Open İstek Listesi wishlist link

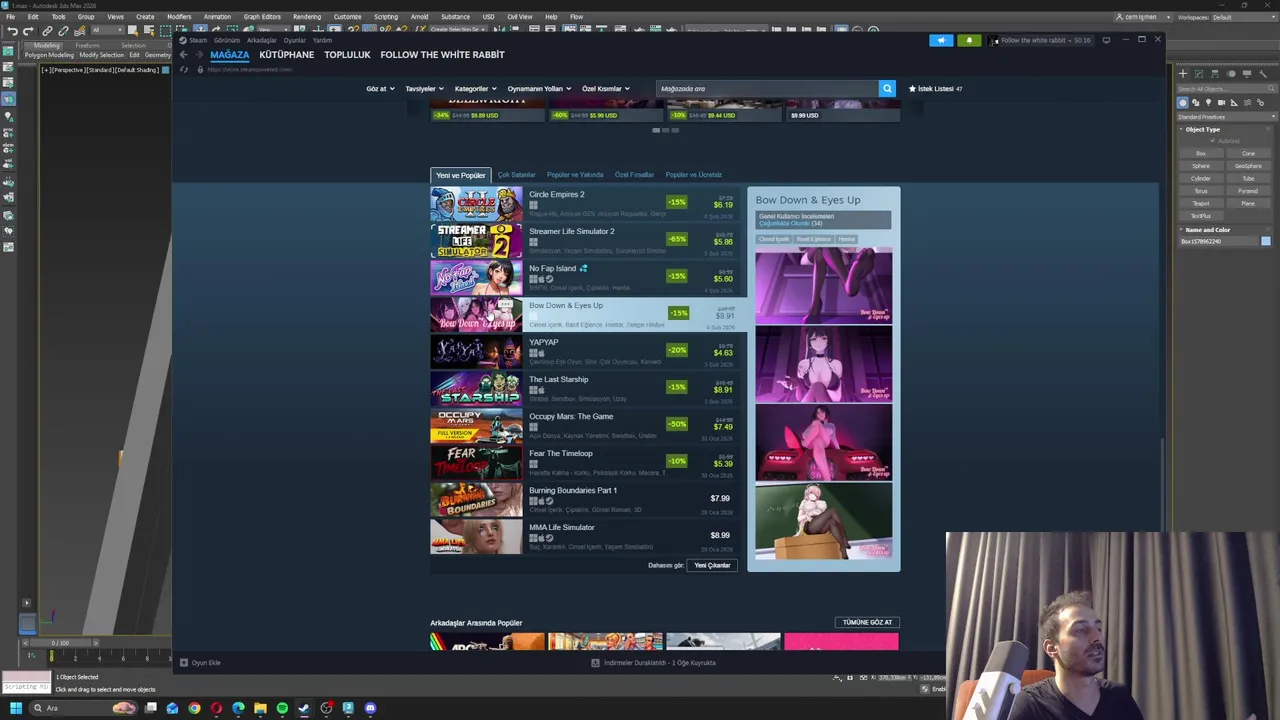[935, 89]
